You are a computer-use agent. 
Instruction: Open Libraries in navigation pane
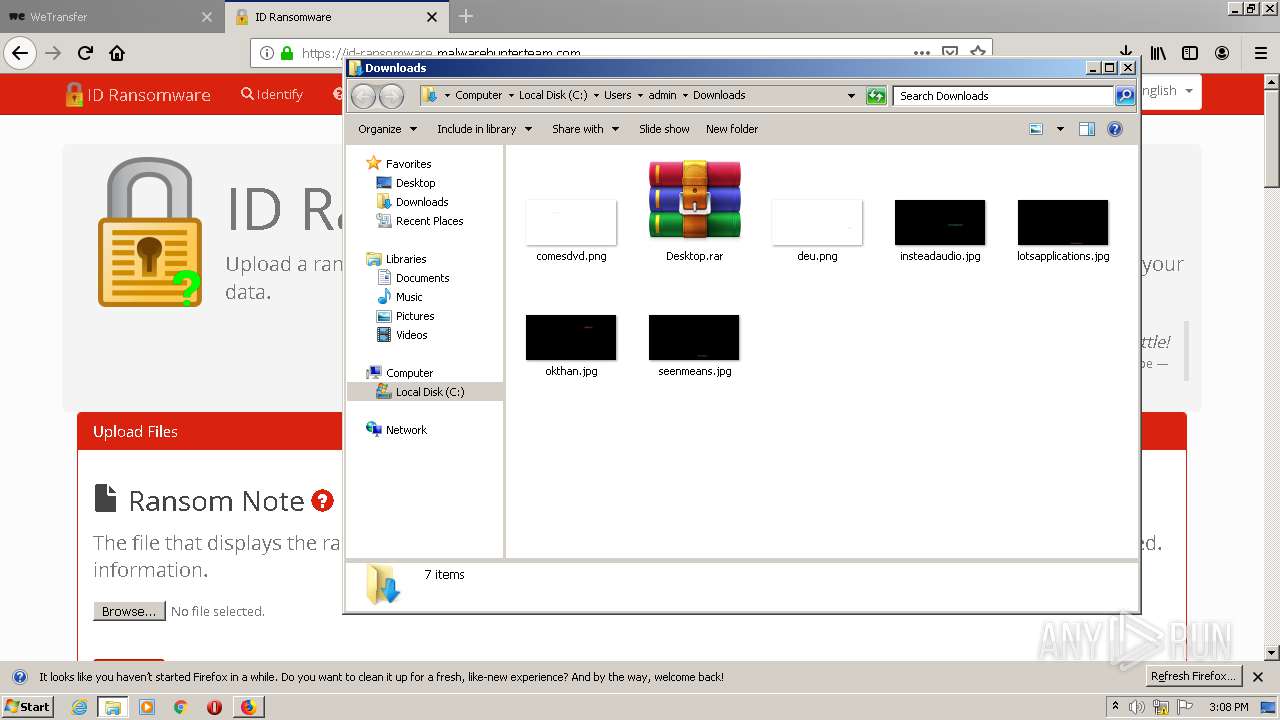(406, 259)
